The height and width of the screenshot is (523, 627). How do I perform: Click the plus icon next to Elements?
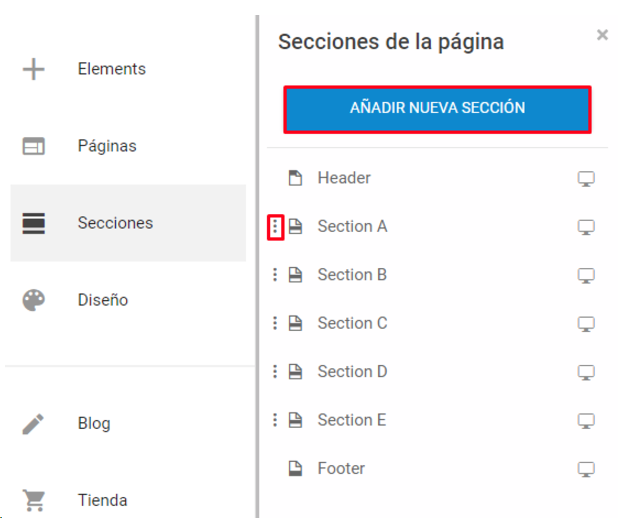point(34,69)
